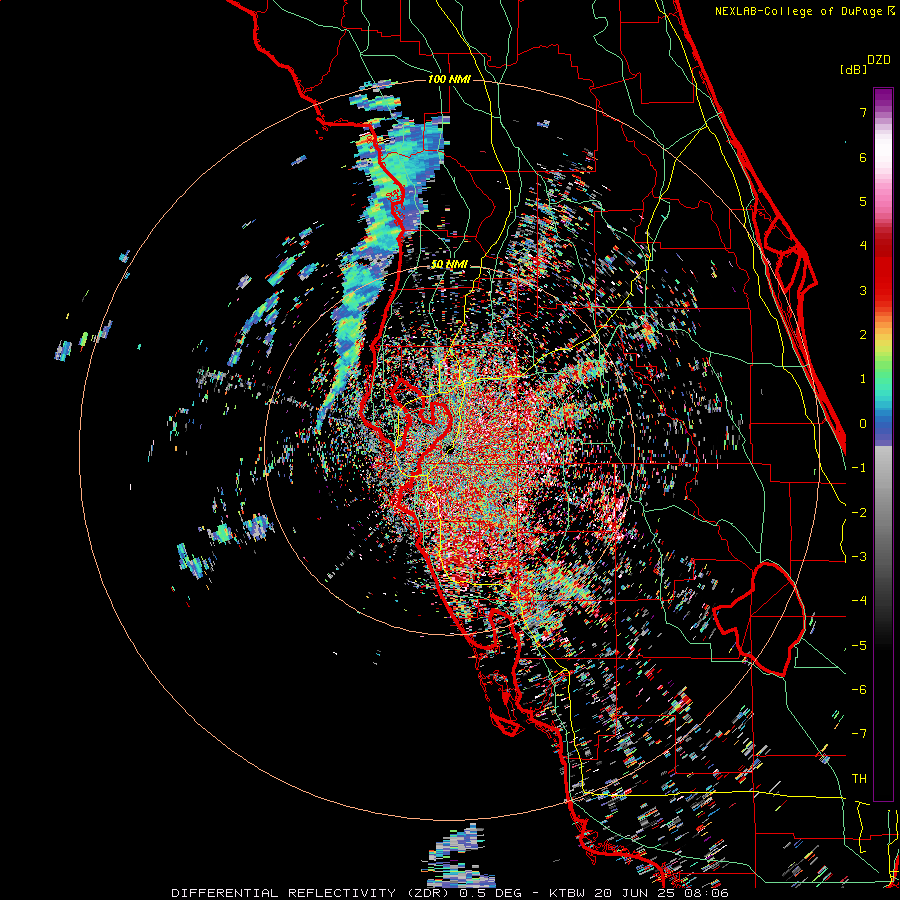Click the '4' value on the dB scale
Image resolution: width=900 pixels, height=900 pixels.
(863, 246)
